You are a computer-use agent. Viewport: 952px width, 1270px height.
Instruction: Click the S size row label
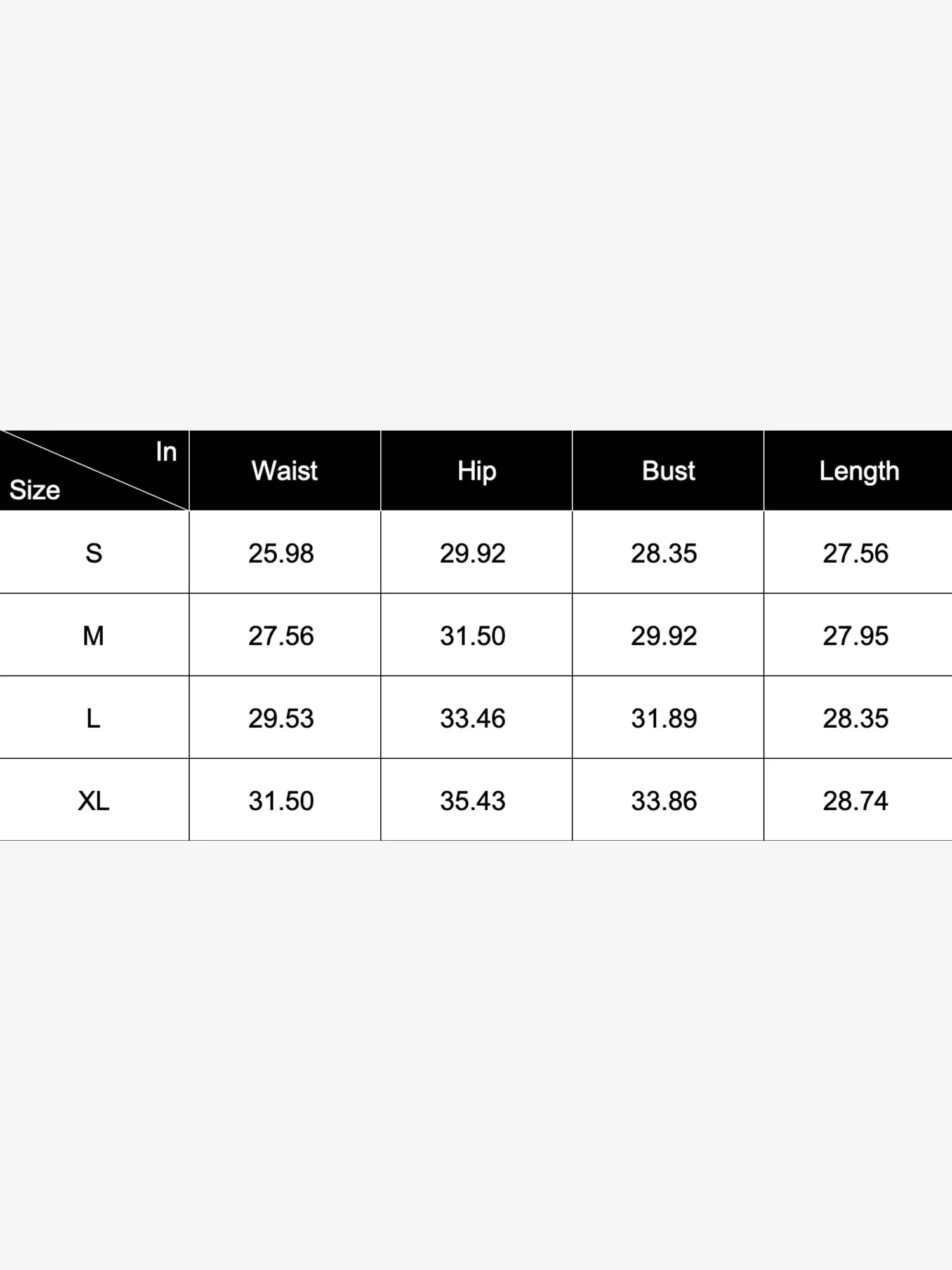tap(94, 553)
